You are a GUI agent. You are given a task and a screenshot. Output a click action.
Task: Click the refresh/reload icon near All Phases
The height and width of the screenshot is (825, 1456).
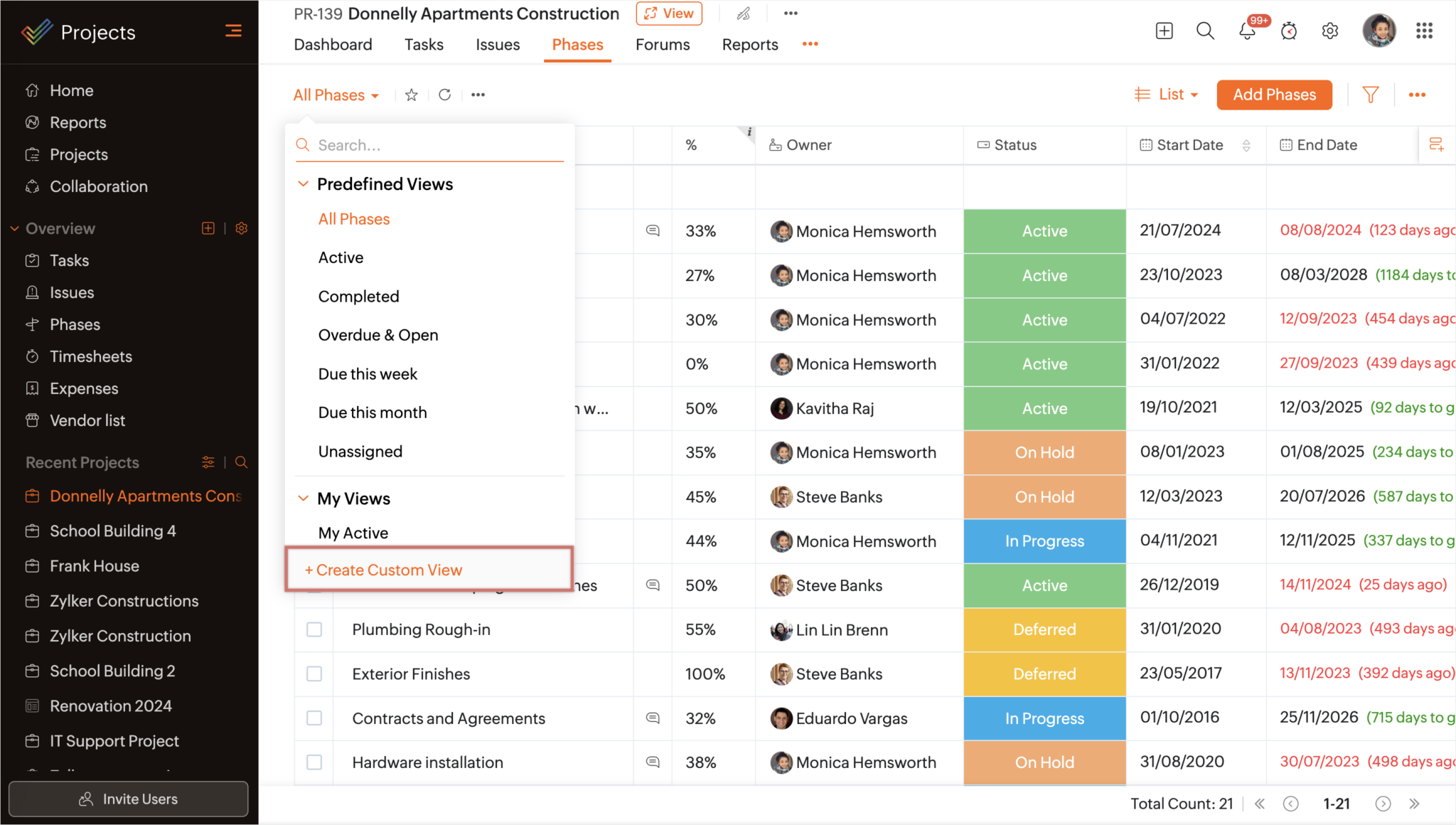[444, 94]
